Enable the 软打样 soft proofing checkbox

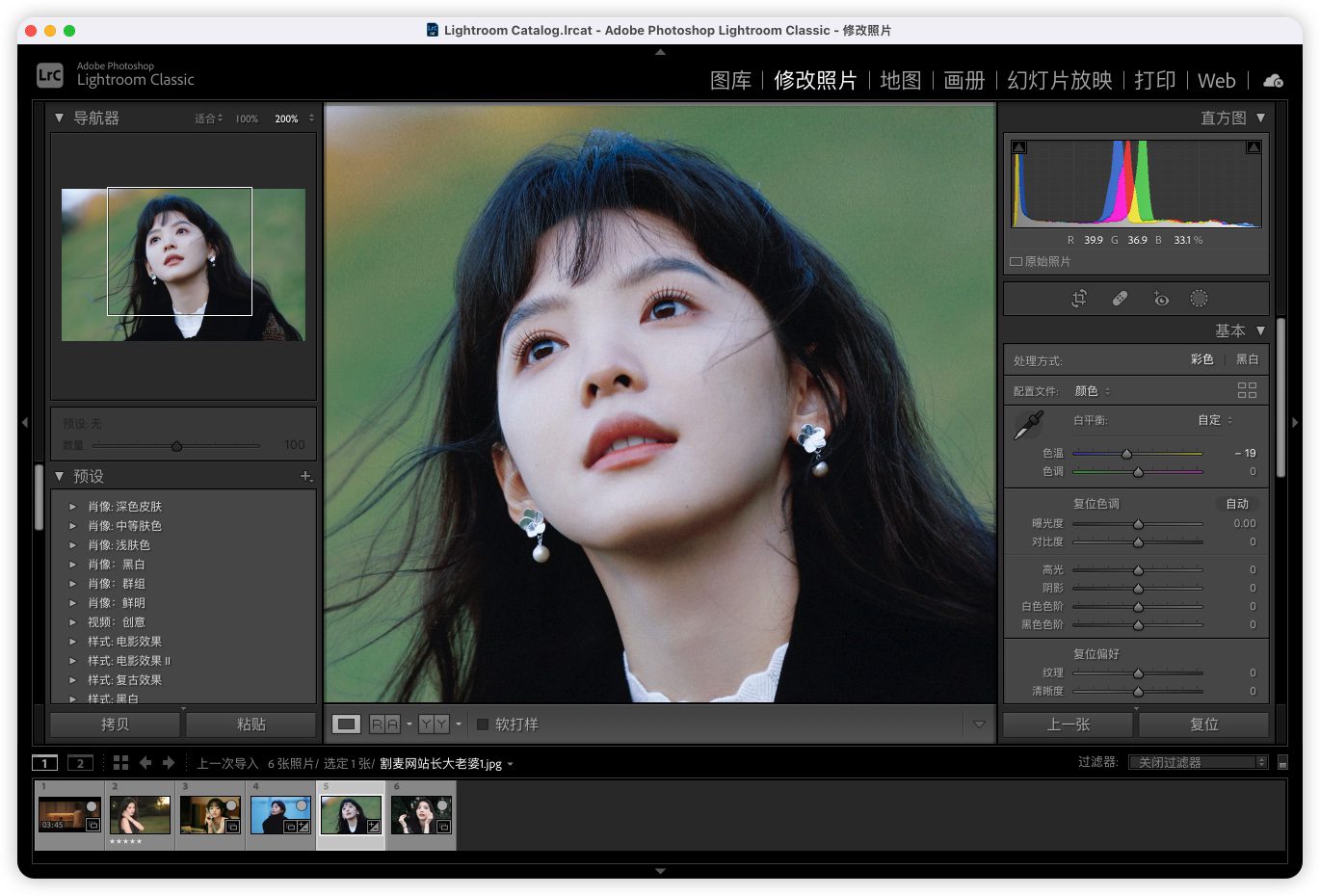tap(483, 725)
